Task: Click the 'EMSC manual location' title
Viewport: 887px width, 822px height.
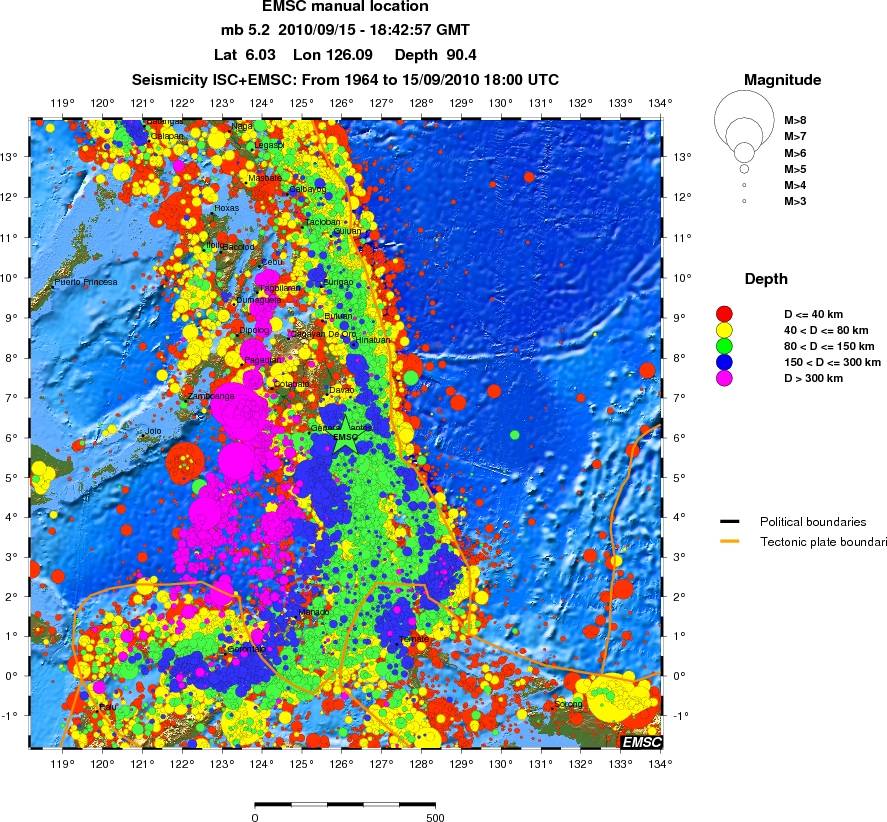Action: 345,7
